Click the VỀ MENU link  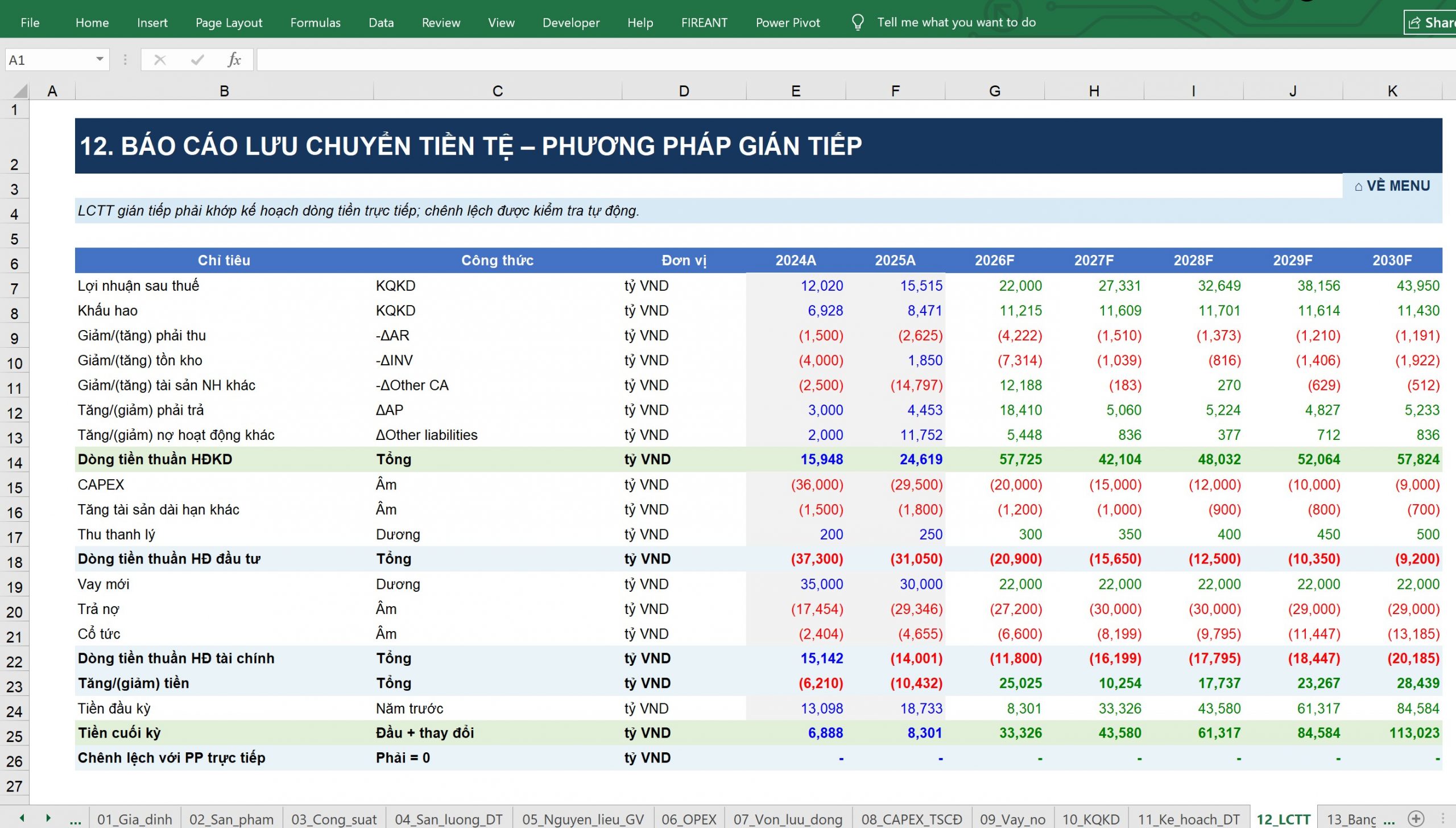click(x=1392, y=186)
